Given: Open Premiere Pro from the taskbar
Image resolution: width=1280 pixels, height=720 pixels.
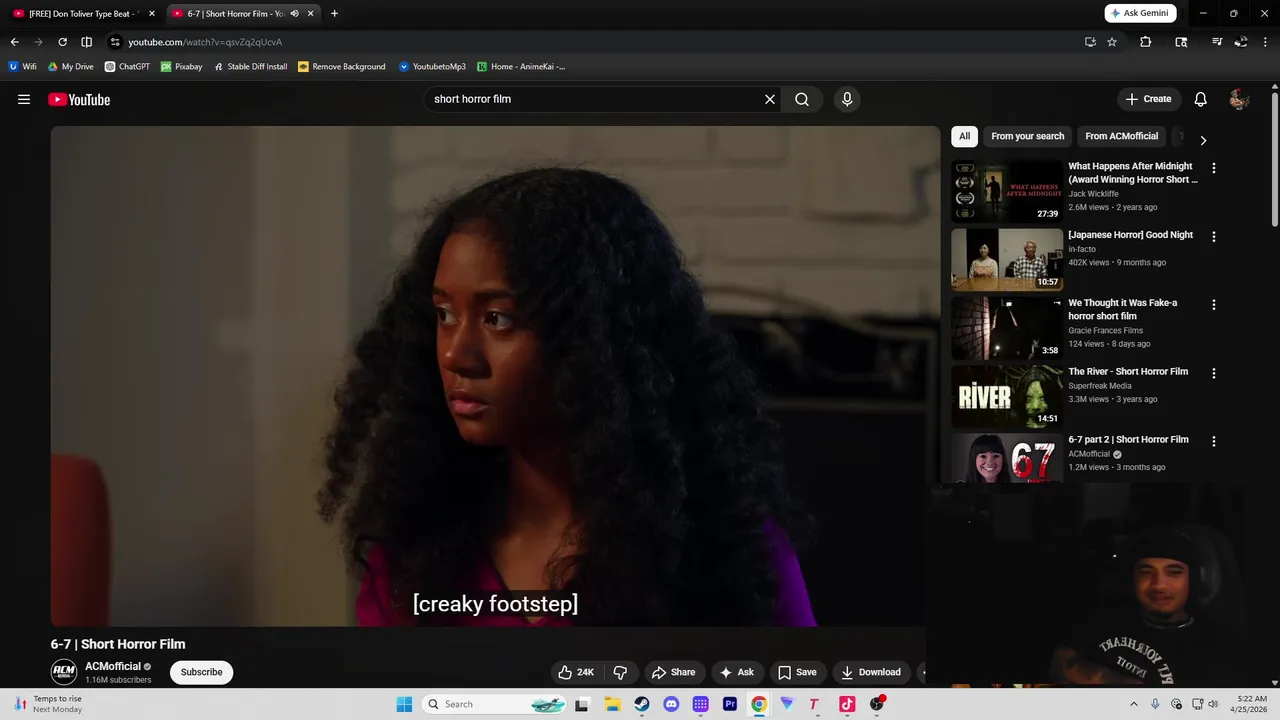Looking at the screenshot, I should [730, 704].
